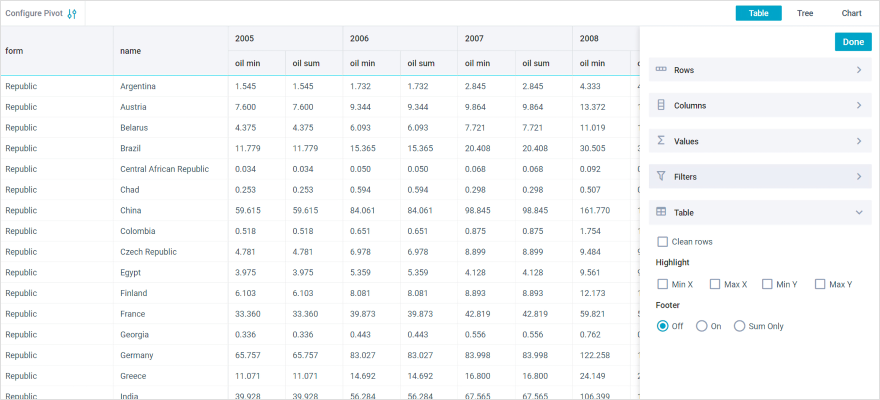Expand the Values section chevron
Screen dimensions: 880x400
tap(858, 141)
